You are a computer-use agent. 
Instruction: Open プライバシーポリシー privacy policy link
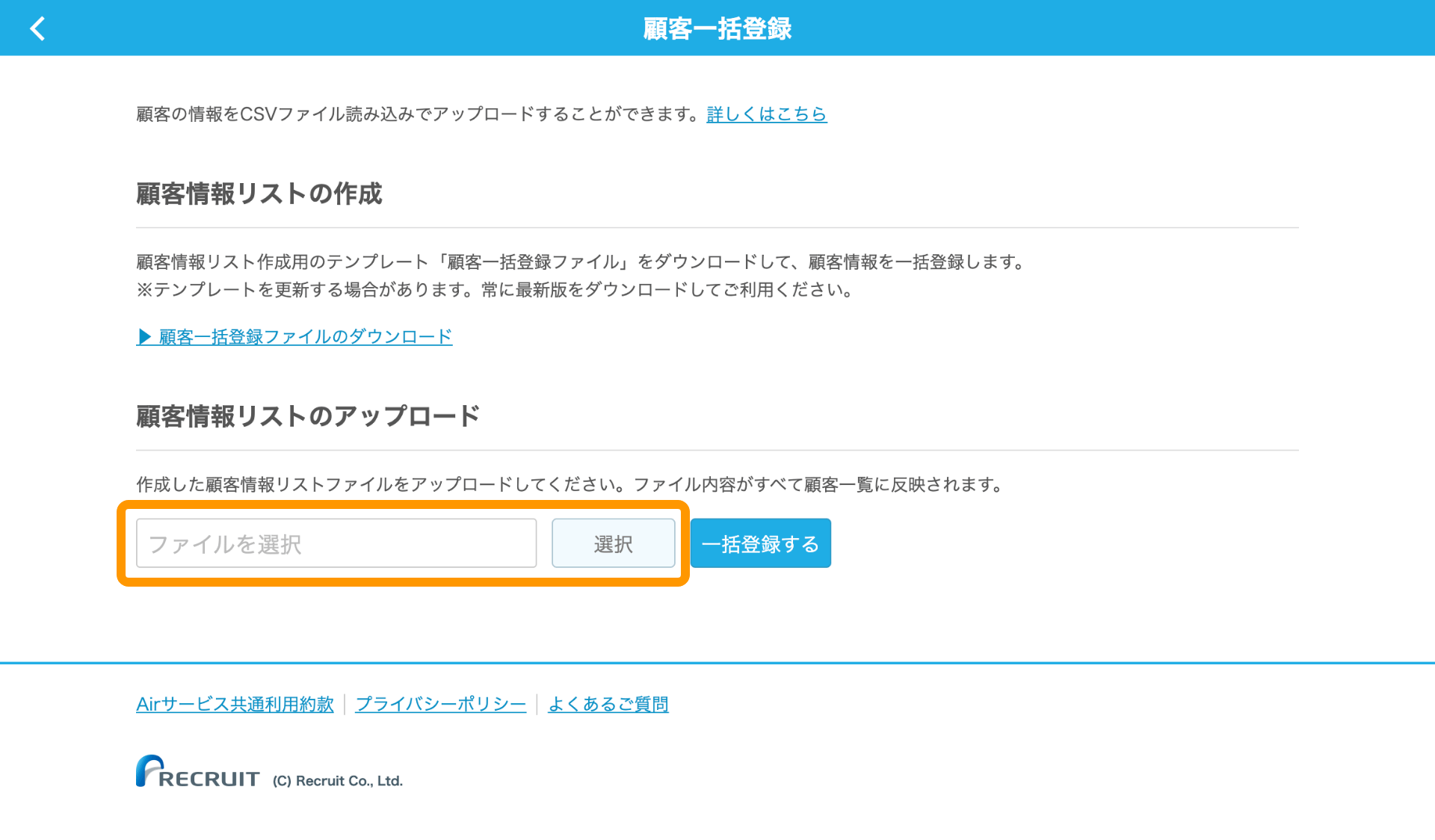pos(442,703)
